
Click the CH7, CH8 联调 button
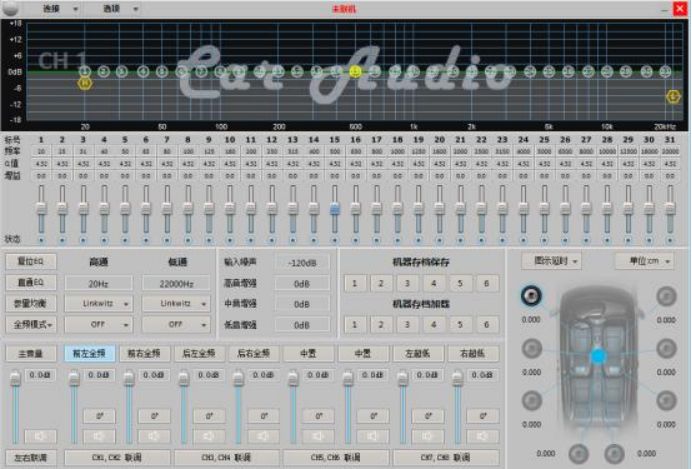pos(446,458)
